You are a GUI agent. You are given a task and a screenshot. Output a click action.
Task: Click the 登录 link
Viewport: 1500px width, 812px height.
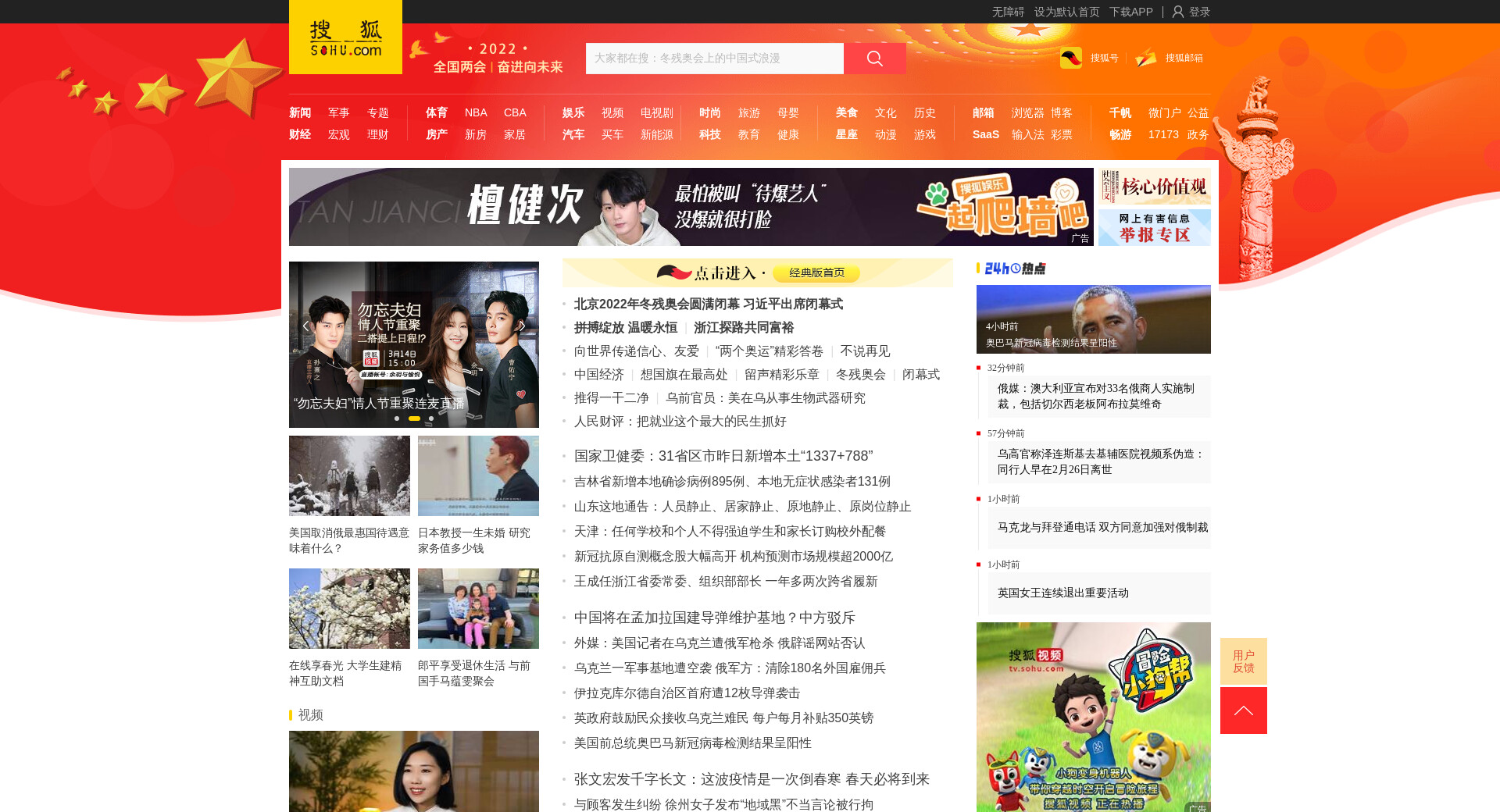pos(1199,12)
